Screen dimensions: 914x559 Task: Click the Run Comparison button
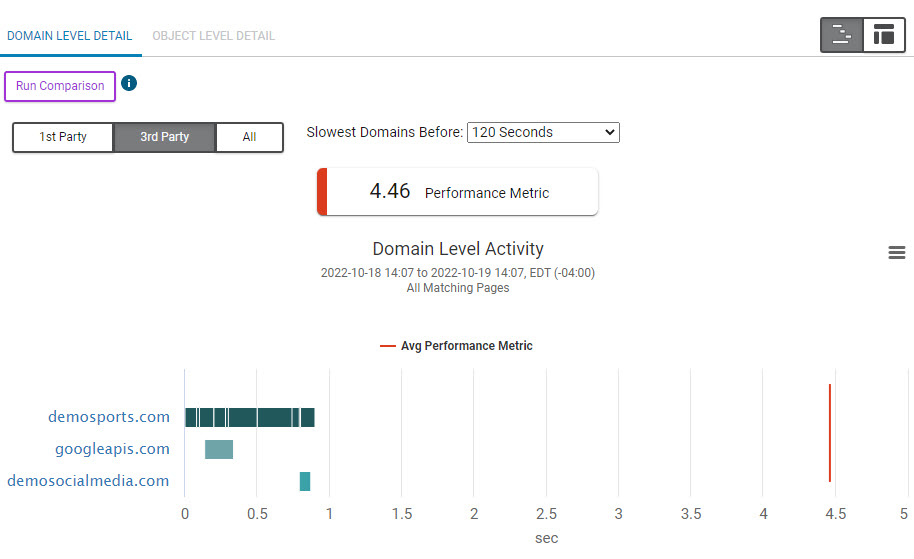pyautogui.click(x=60, y=86)
